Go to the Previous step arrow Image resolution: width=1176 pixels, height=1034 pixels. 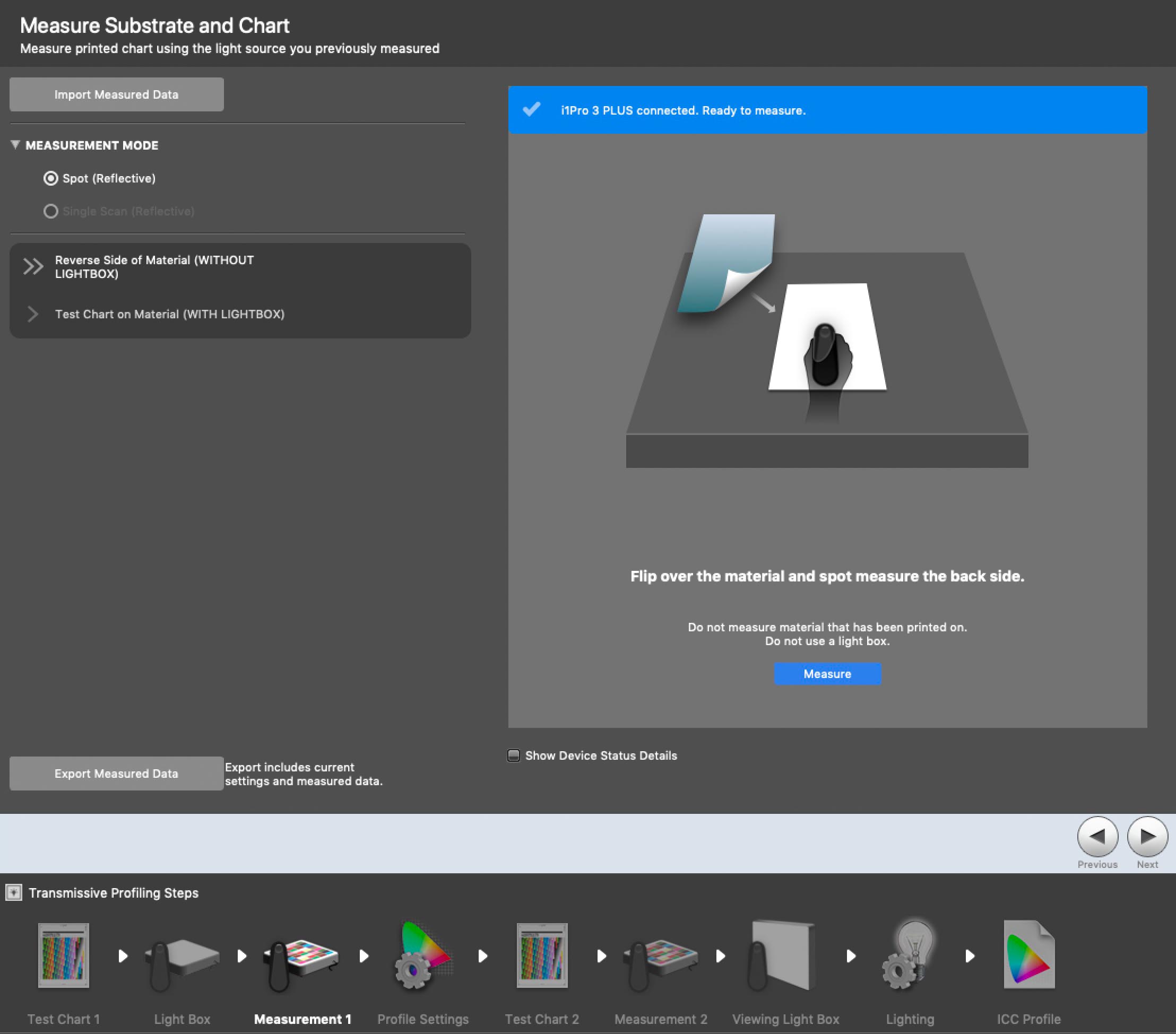pos(1097,836)
